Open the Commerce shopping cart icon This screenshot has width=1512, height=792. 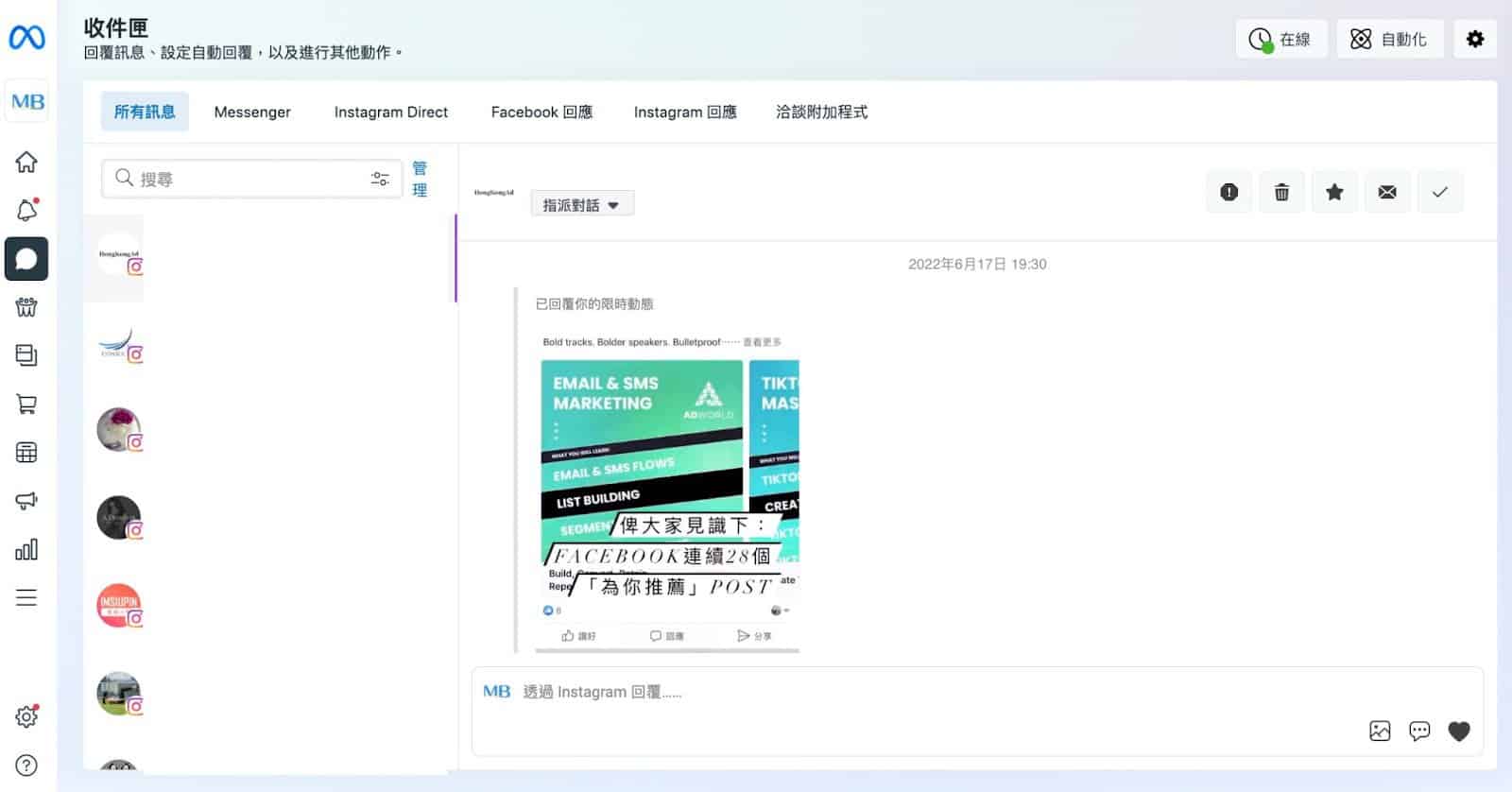(x=26, y=405)
